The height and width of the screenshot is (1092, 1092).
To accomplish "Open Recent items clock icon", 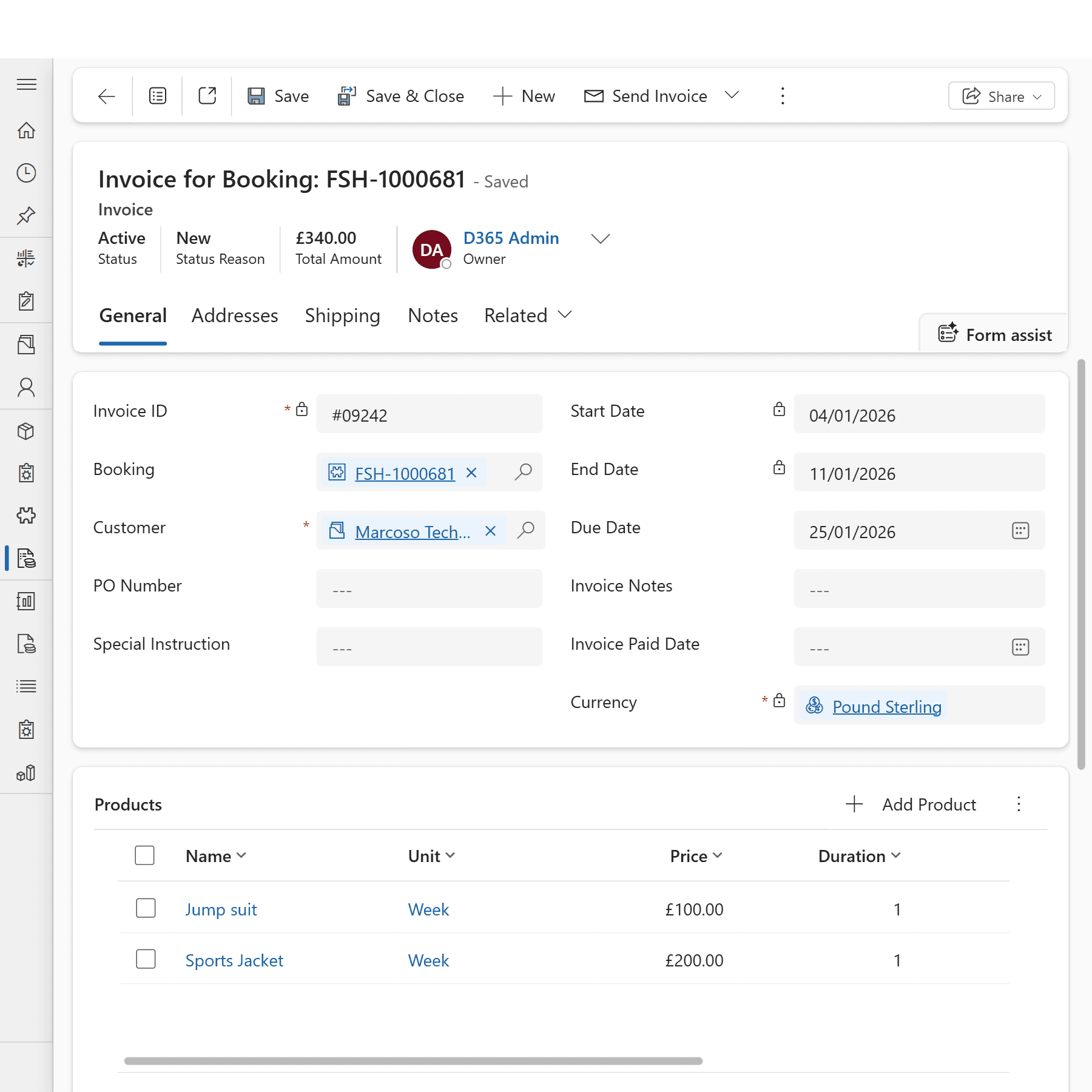I will pyautogui.click(x=26, y=173).
